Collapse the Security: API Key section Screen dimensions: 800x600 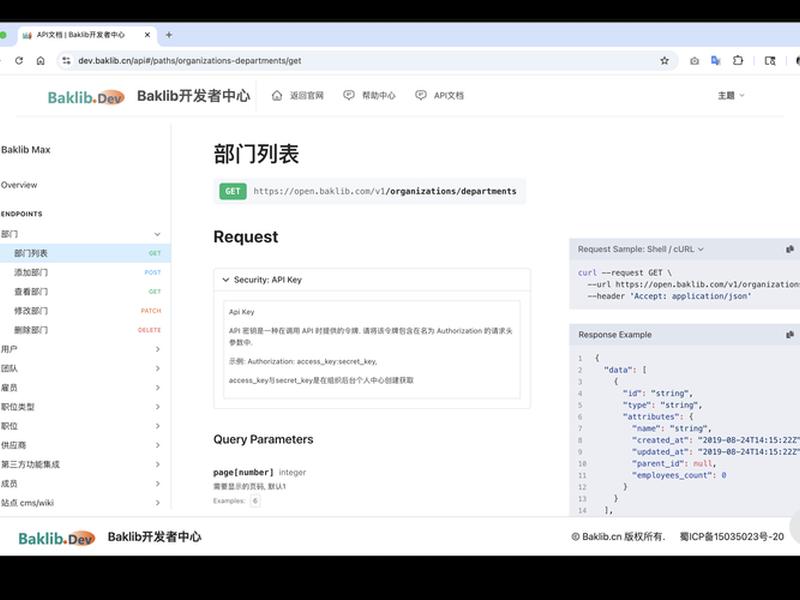pos(372,280)
